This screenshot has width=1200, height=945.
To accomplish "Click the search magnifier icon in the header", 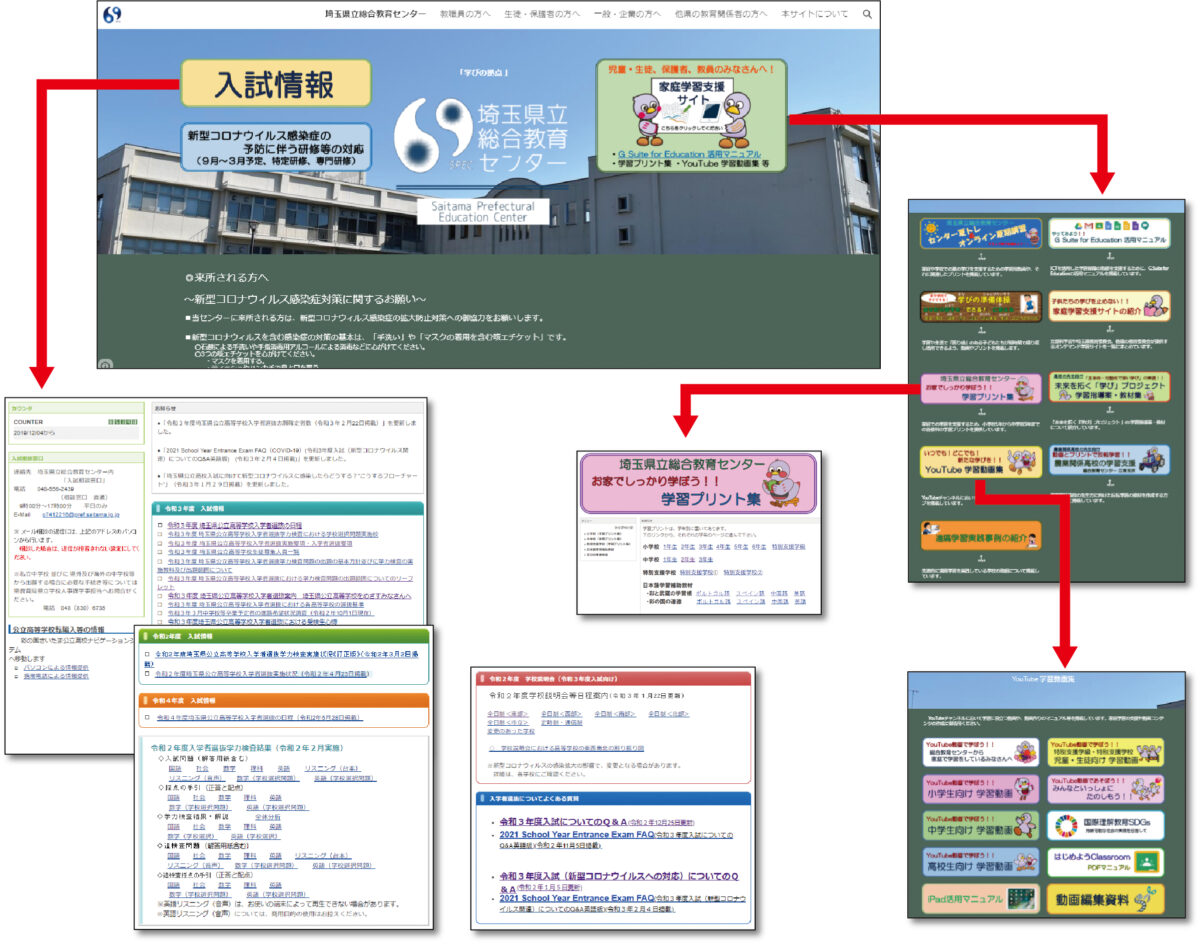I will point(867,14).
